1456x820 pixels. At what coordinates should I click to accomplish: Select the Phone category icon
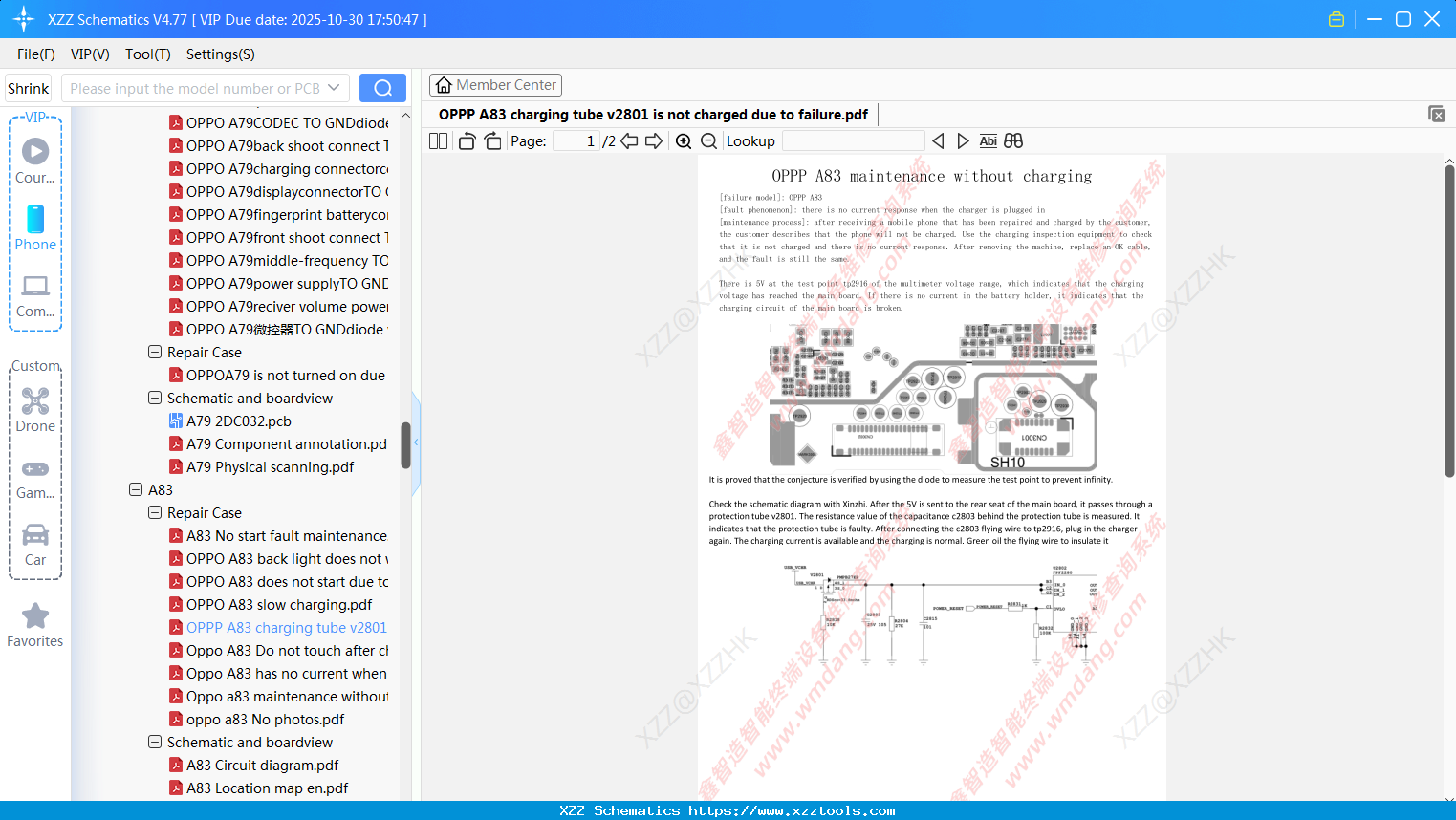click(x=35, y=227)
